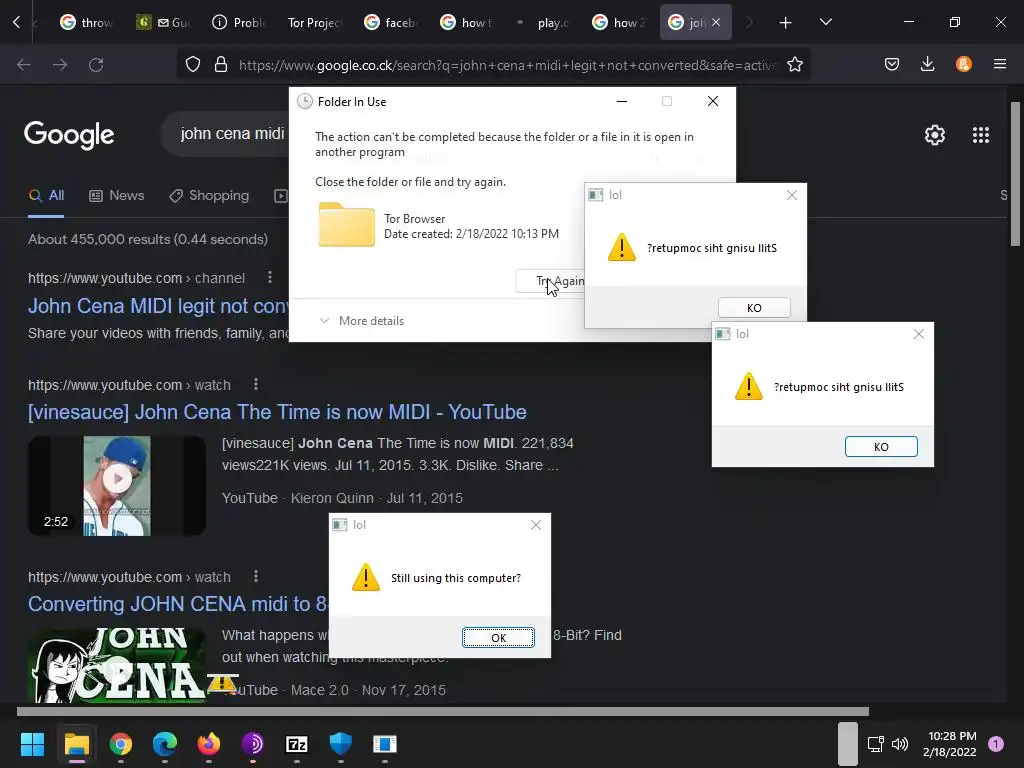Viewport: 1024px width, 768px height.
Task: Click the browser back arrow
Action: (24, 64)
